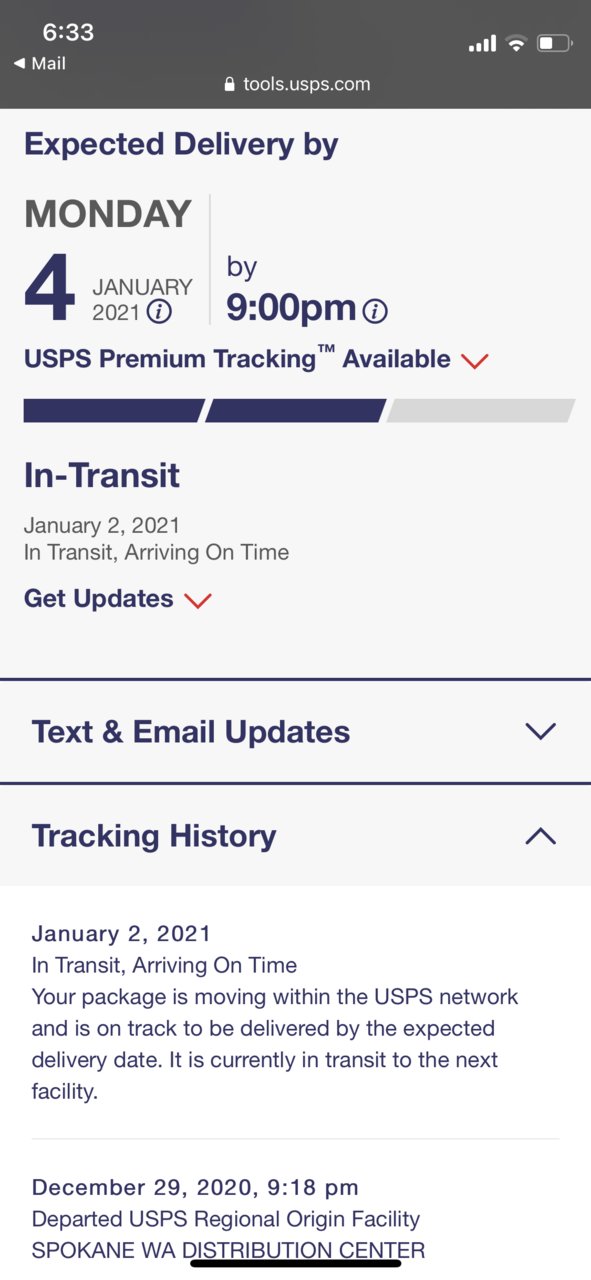The height and width of the screenshot is (1280, 591).
Task: Select the Tracking History section header
Action: pyautogui.click(x=295, y=835)
